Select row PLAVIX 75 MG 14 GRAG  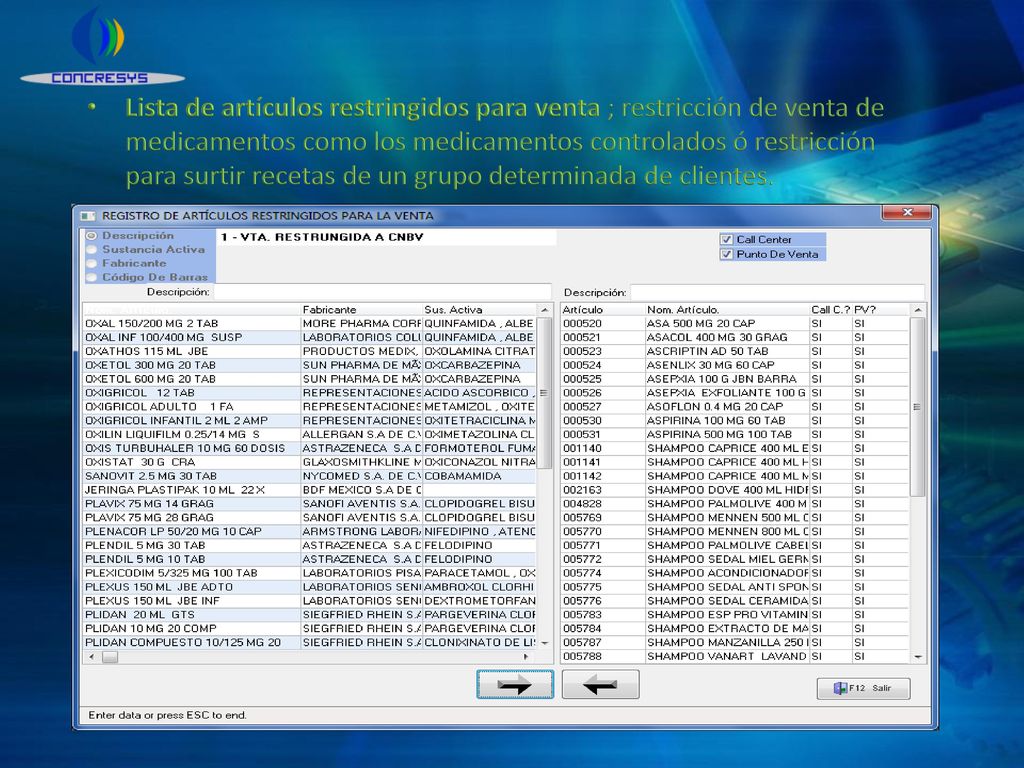pos(310,504)
